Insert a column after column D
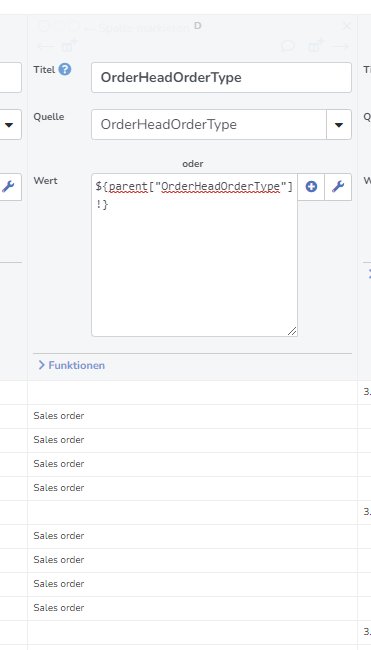Viewport: 371px width, 650px height. coord(316,45)
